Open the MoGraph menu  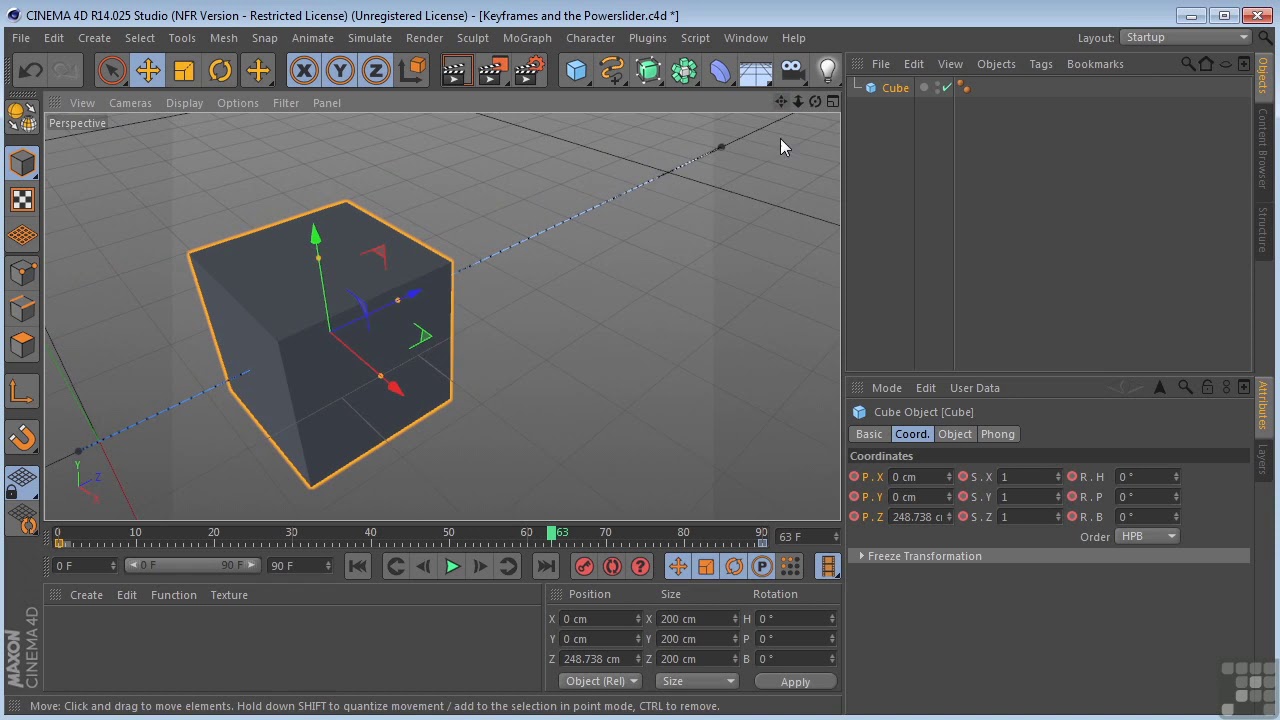pyautogui.click(x=527, y=38)
